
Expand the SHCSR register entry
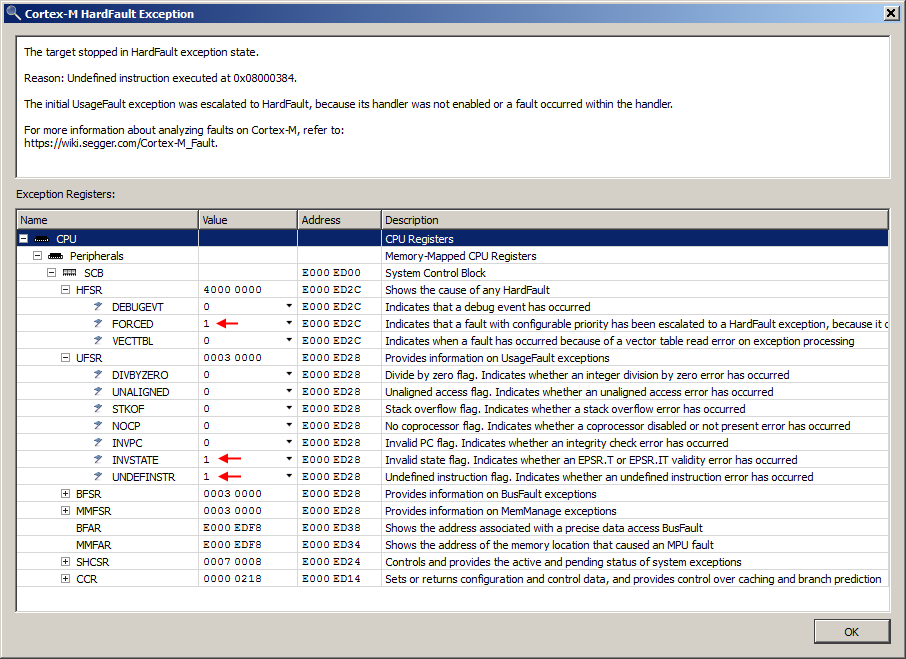coord(64,561)
